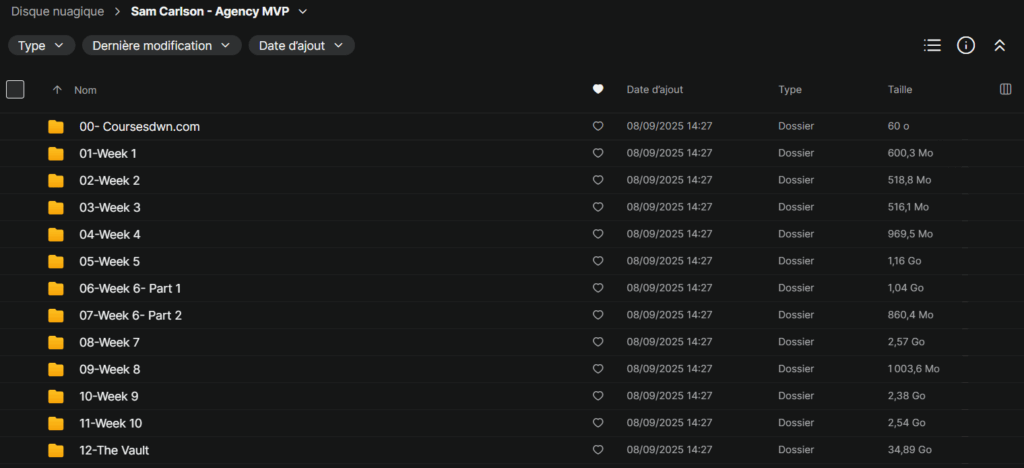Click the collapse-all double chevron icon

998,45
